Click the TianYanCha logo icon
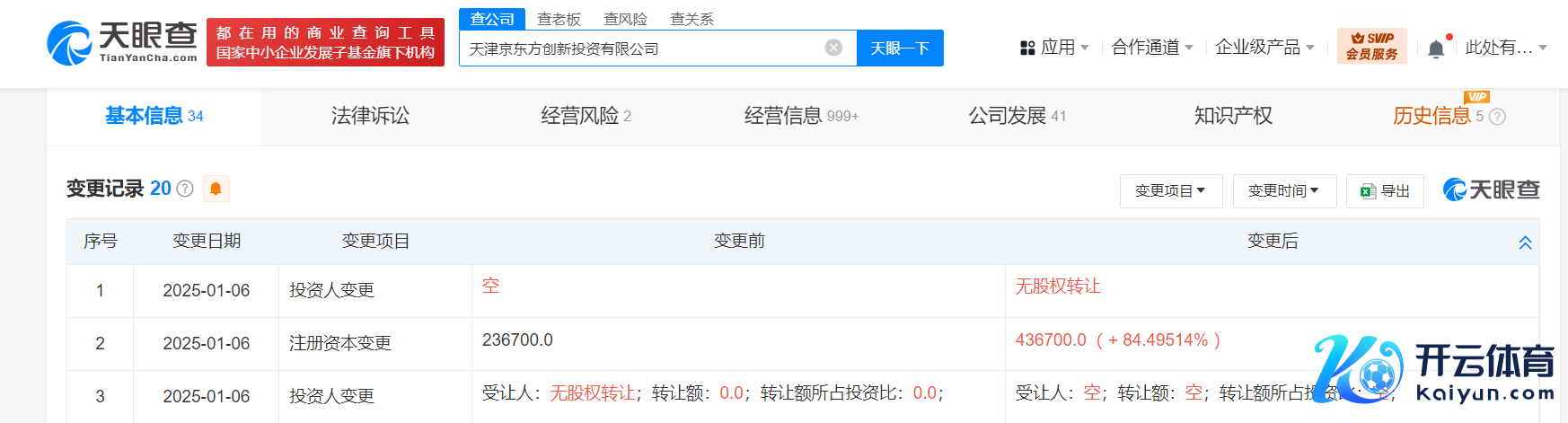 tap(69, 43)
